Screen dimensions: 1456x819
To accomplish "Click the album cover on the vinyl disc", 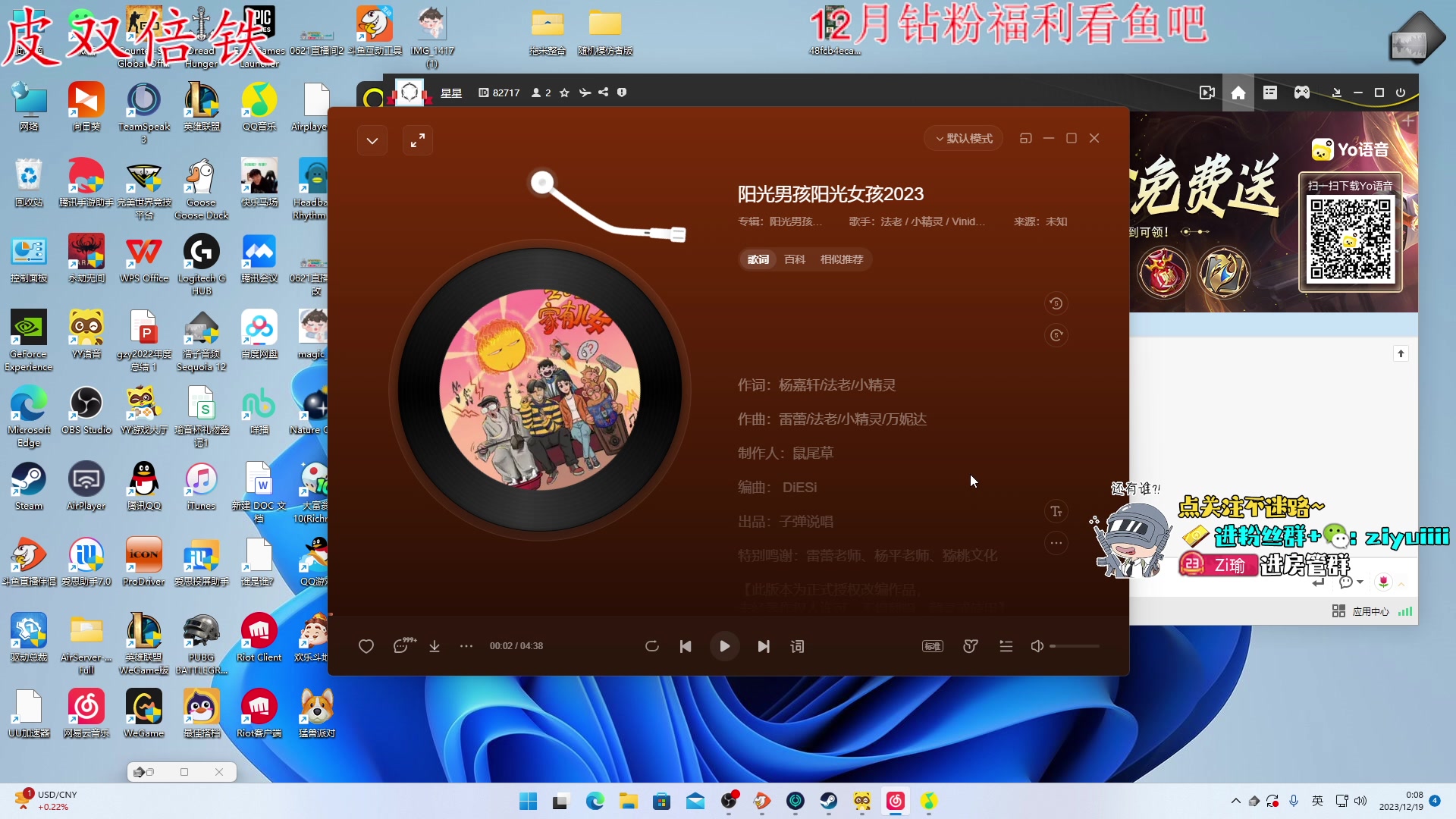I will coord(539,390).
